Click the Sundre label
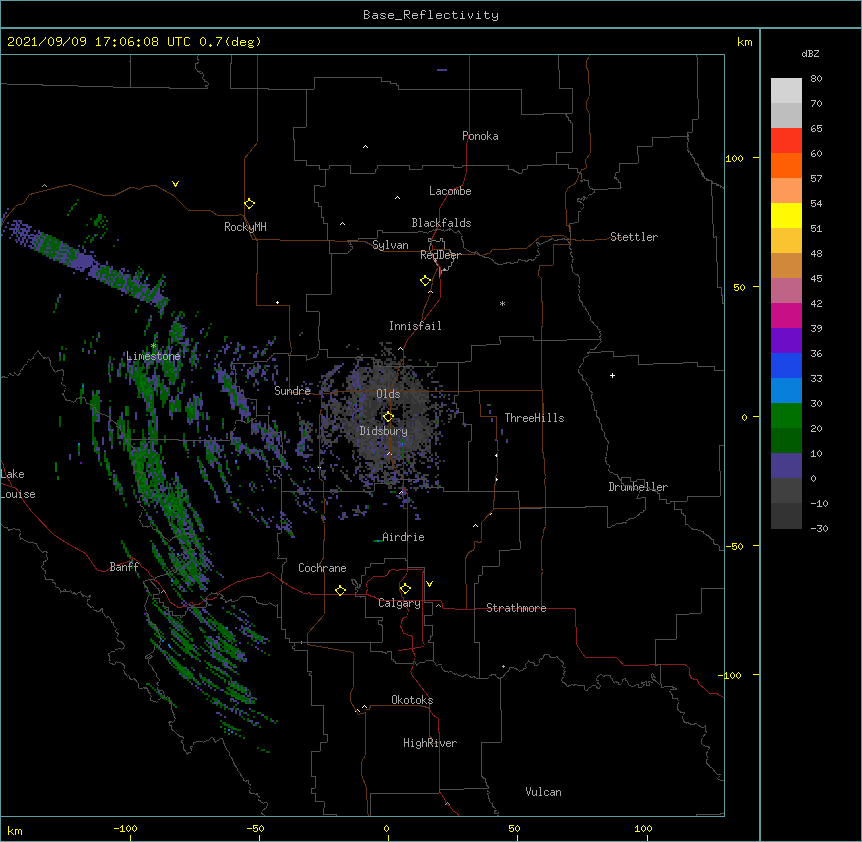 point(292,391)
